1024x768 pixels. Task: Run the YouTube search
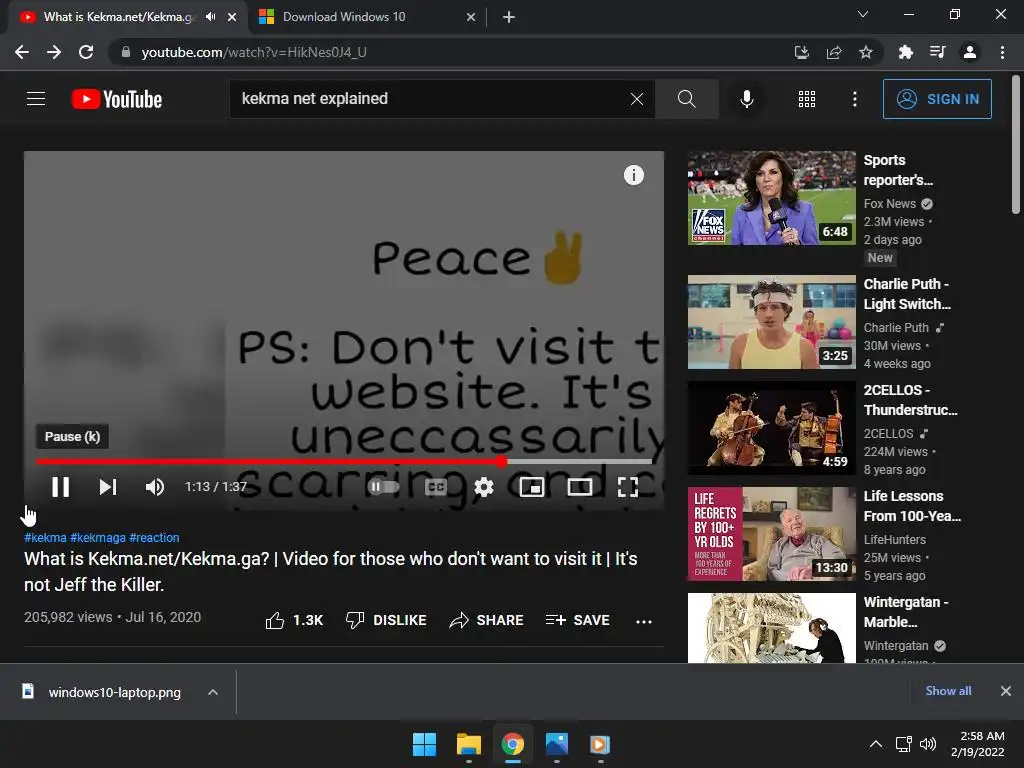pos(686,99)
